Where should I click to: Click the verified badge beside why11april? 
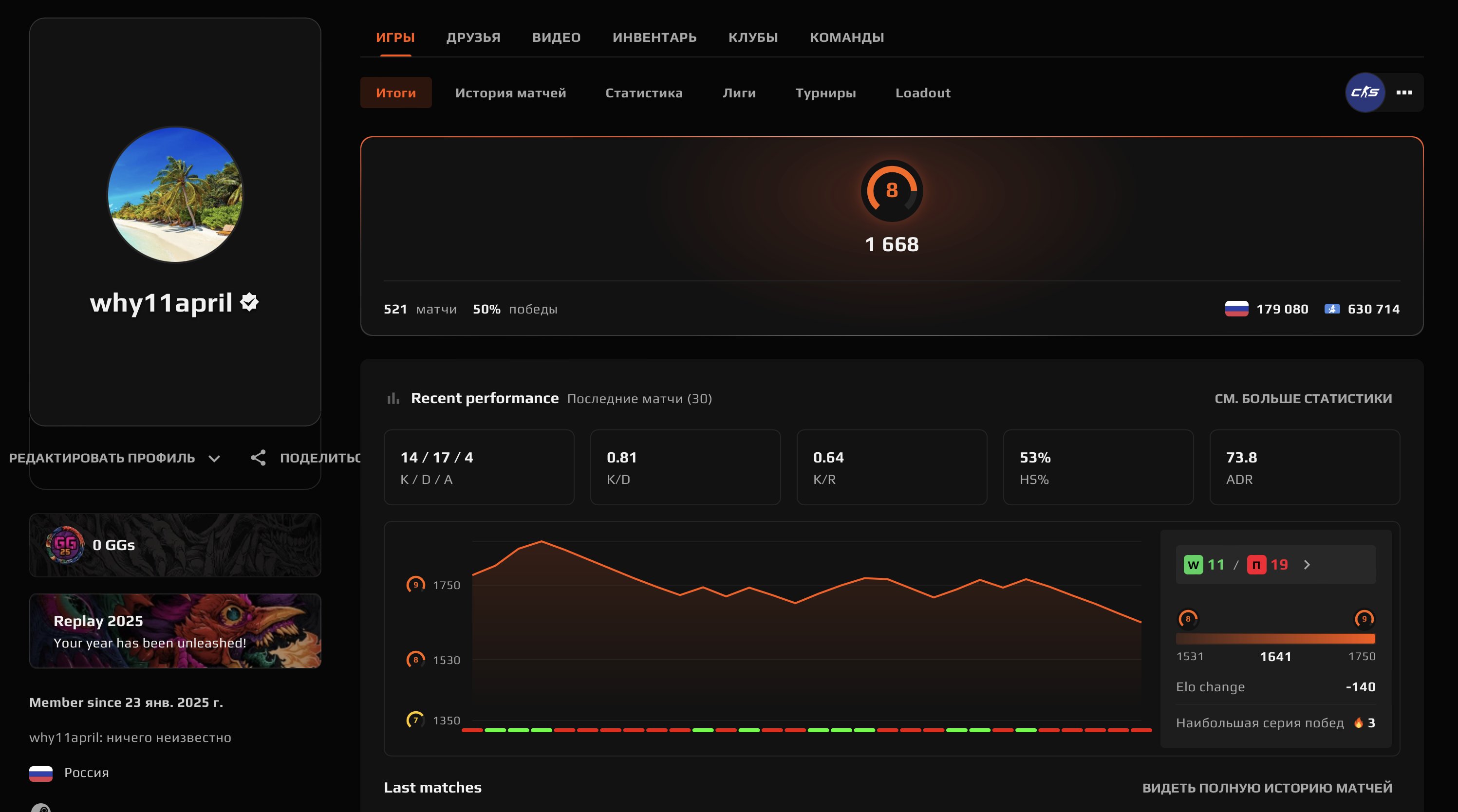coord(250,302)
